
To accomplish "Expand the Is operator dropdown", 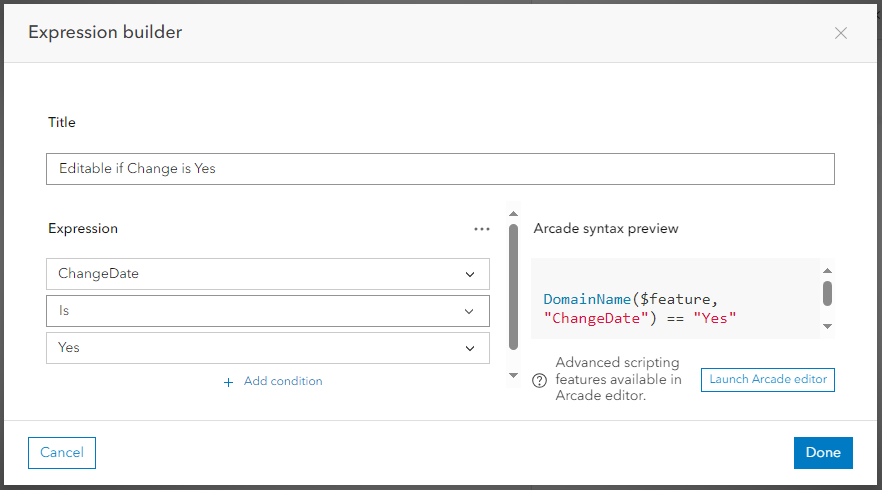I will 268,311.
